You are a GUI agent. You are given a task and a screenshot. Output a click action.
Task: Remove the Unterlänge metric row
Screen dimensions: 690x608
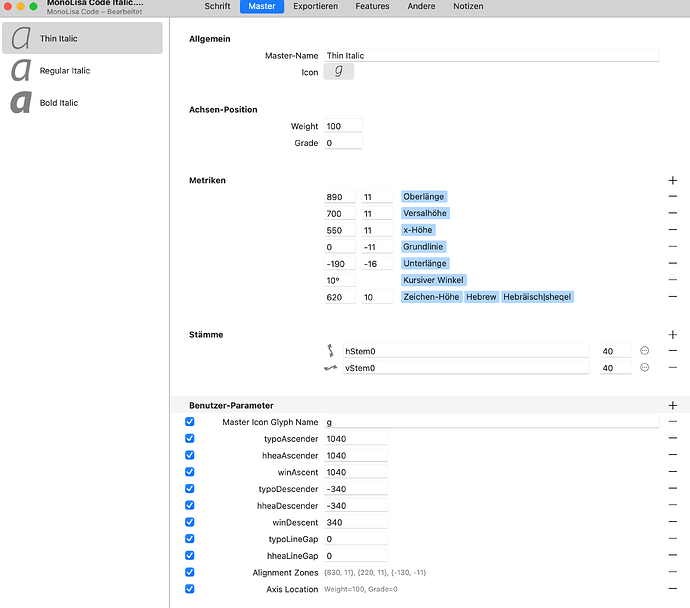tap(672, 263)
